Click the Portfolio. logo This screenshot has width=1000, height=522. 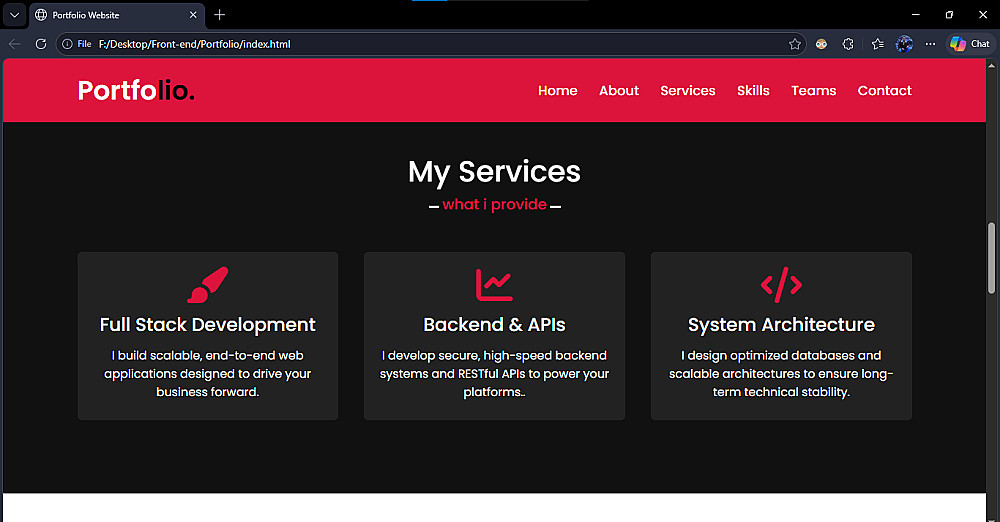pyautogui.click(x=136, y=91)
